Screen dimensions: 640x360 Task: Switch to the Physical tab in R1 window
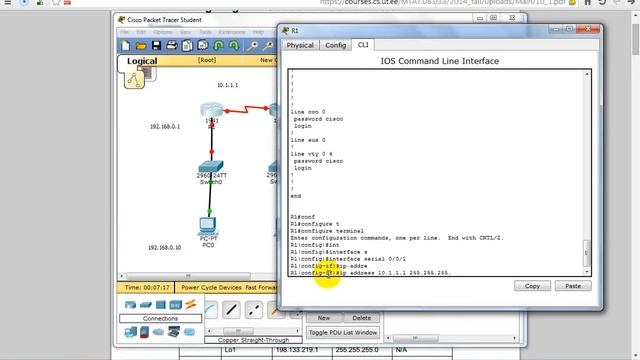point(300,45)
